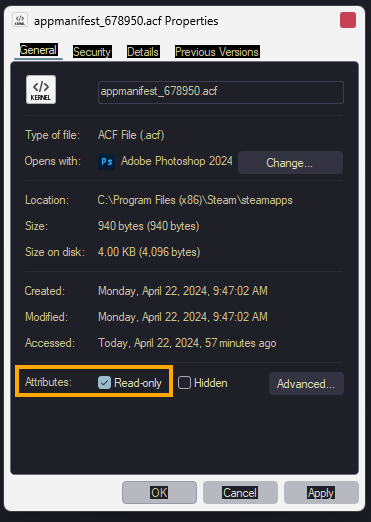Enable the Hidden attribute checkbox
The image size is (371, 522).
click(184, 383)
